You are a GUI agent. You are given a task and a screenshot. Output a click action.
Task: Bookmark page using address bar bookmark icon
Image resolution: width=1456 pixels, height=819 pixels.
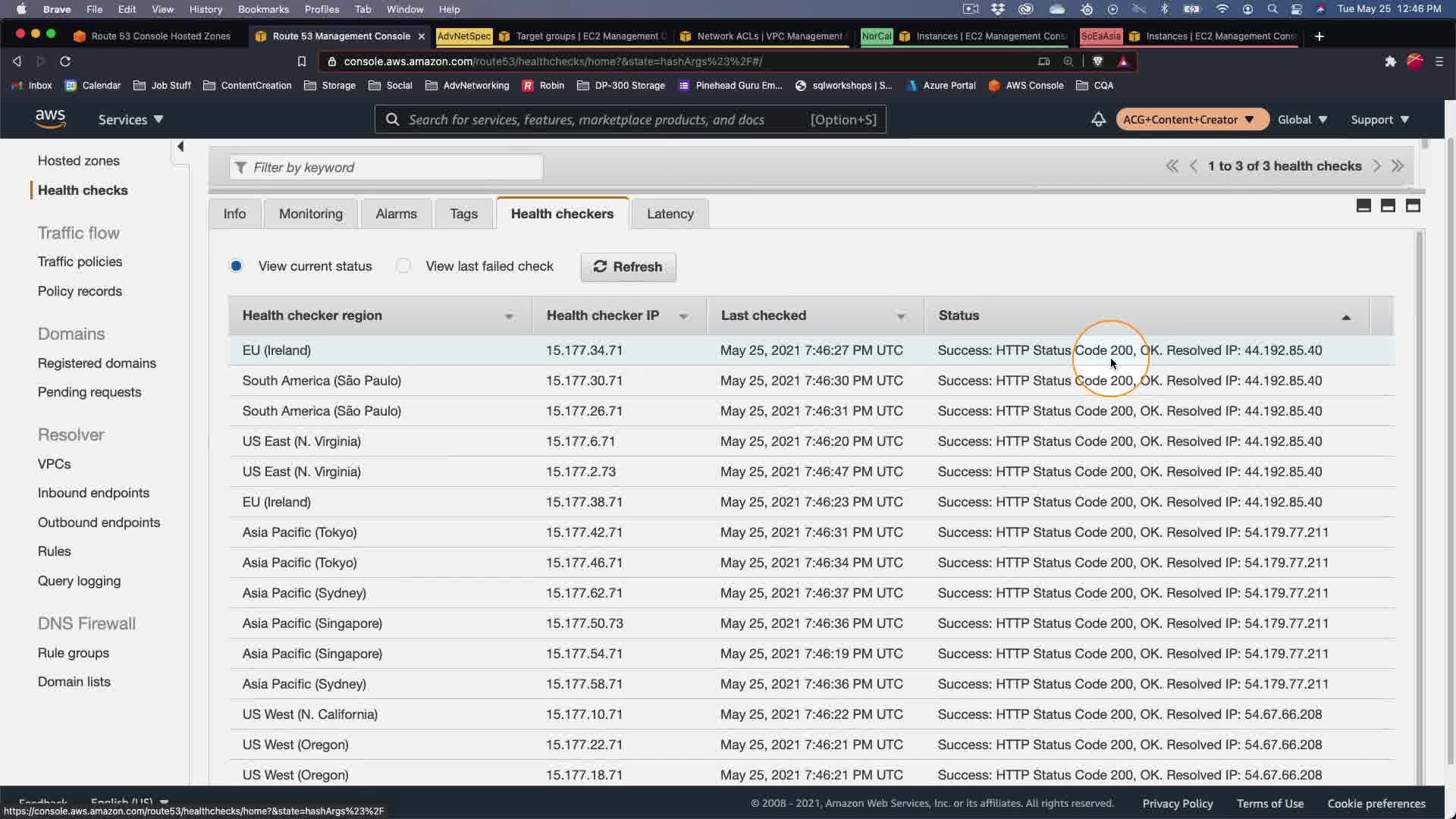[301, 61]
